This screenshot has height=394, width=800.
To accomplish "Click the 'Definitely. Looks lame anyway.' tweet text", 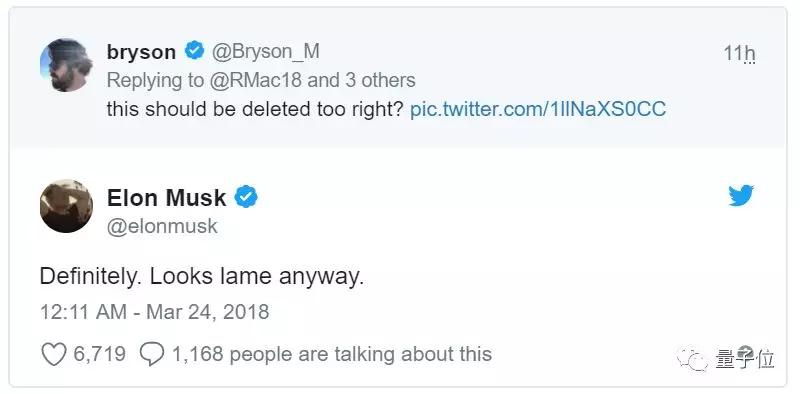I will click(202, 276).
